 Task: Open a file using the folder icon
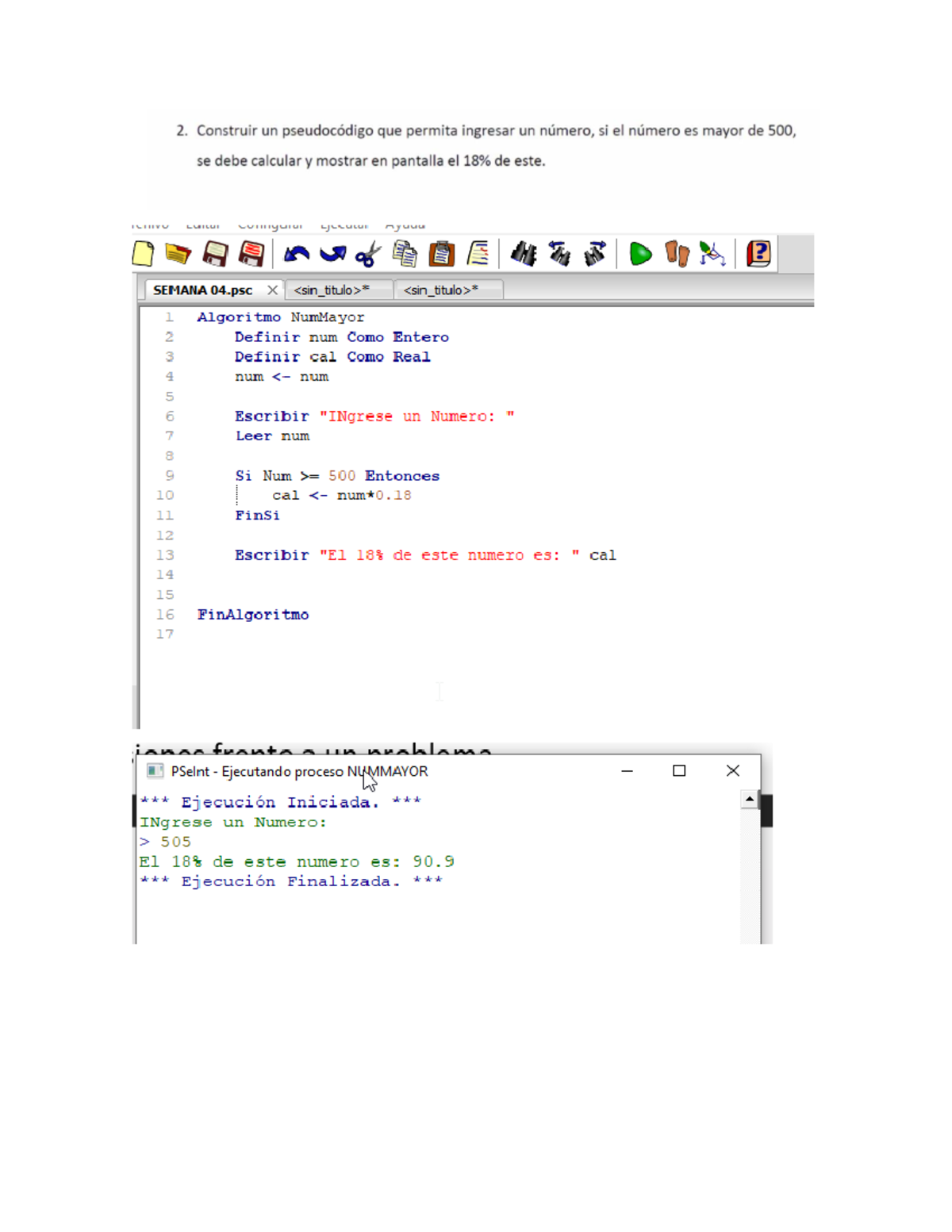pos(178,254)
